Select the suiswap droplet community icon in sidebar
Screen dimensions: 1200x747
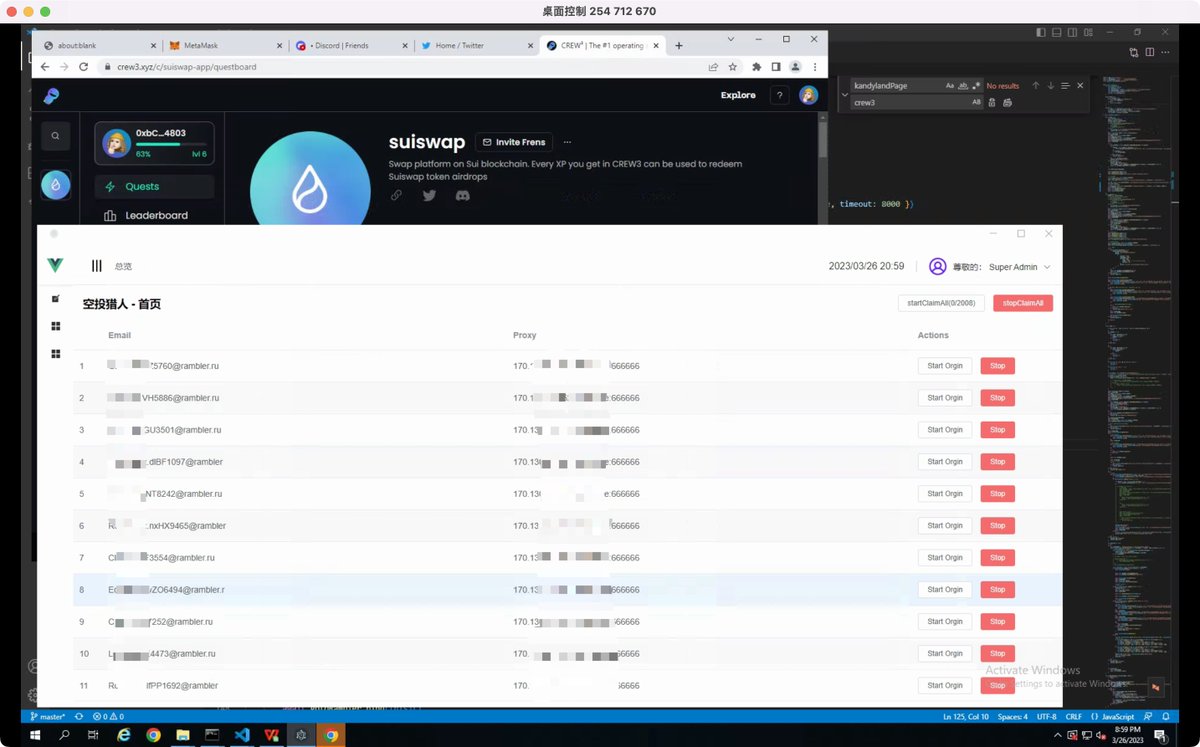55,184
